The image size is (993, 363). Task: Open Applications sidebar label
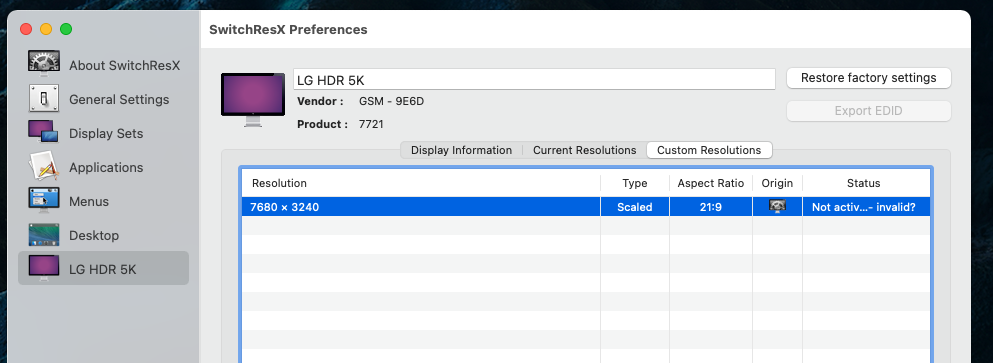point(106,167)
